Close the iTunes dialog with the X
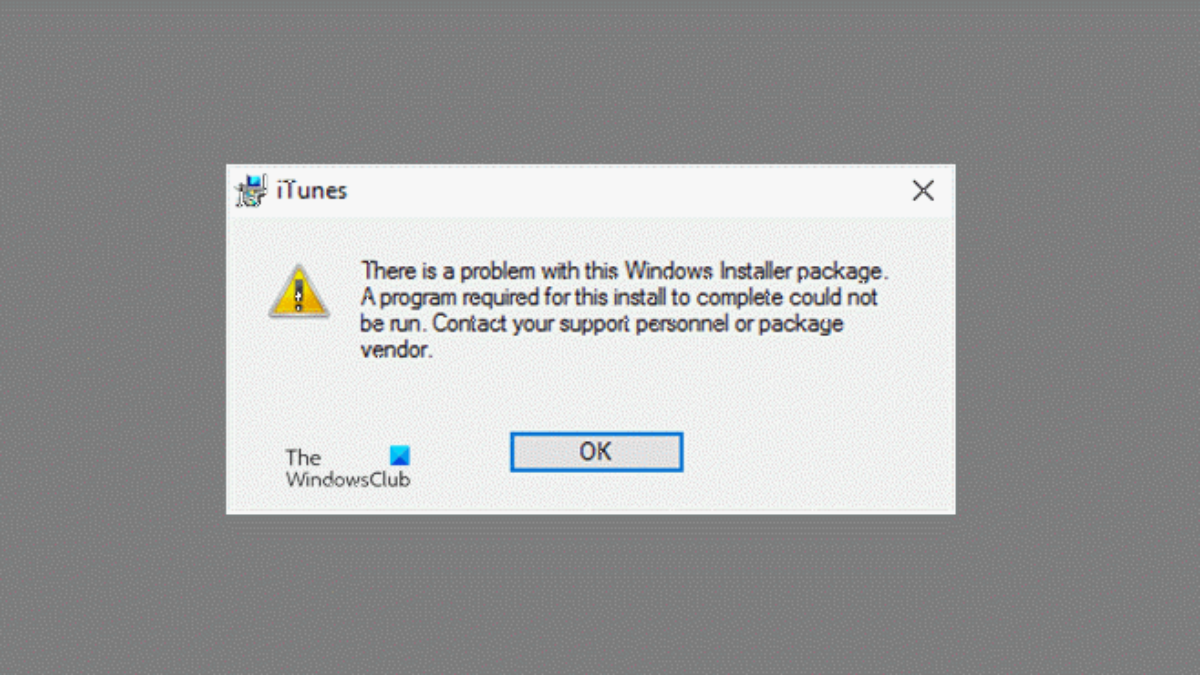This screenshot has width=1200, height=675. [x=923, y=190]
